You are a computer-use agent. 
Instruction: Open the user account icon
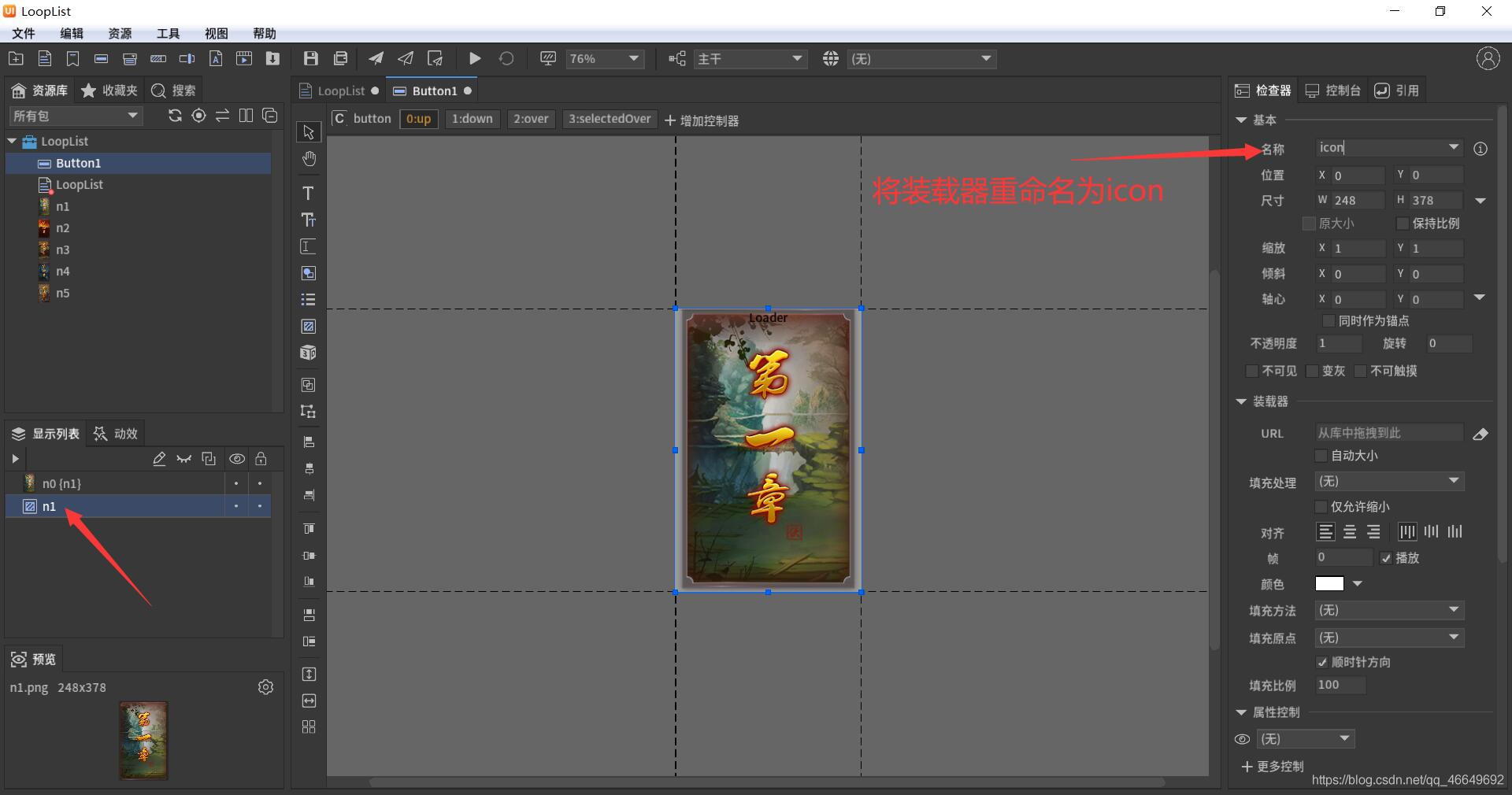click(x=1488, y=58)
